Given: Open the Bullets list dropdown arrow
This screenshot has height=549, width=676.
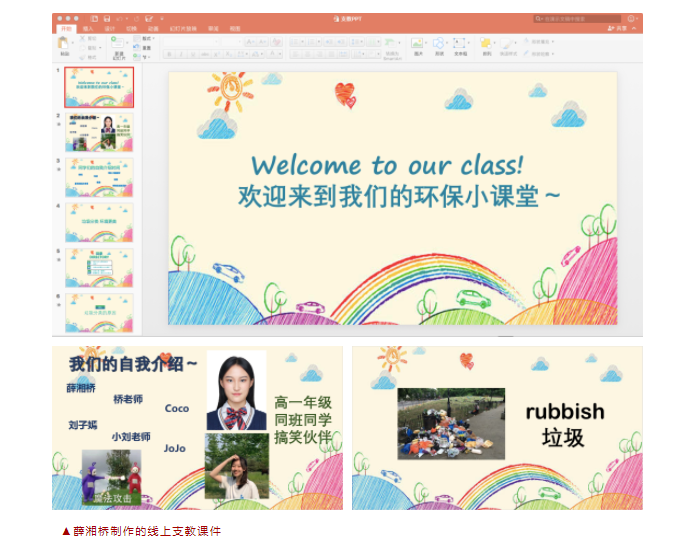Looking at the screenshot, I should pos(302,42).
